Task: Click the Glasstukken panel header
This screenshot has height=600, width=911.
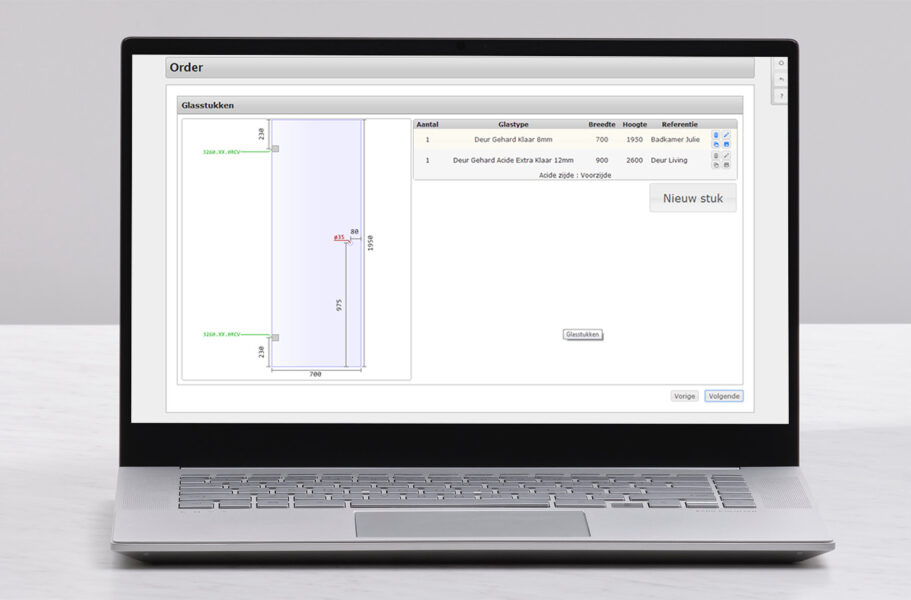Action: [460, 105]
